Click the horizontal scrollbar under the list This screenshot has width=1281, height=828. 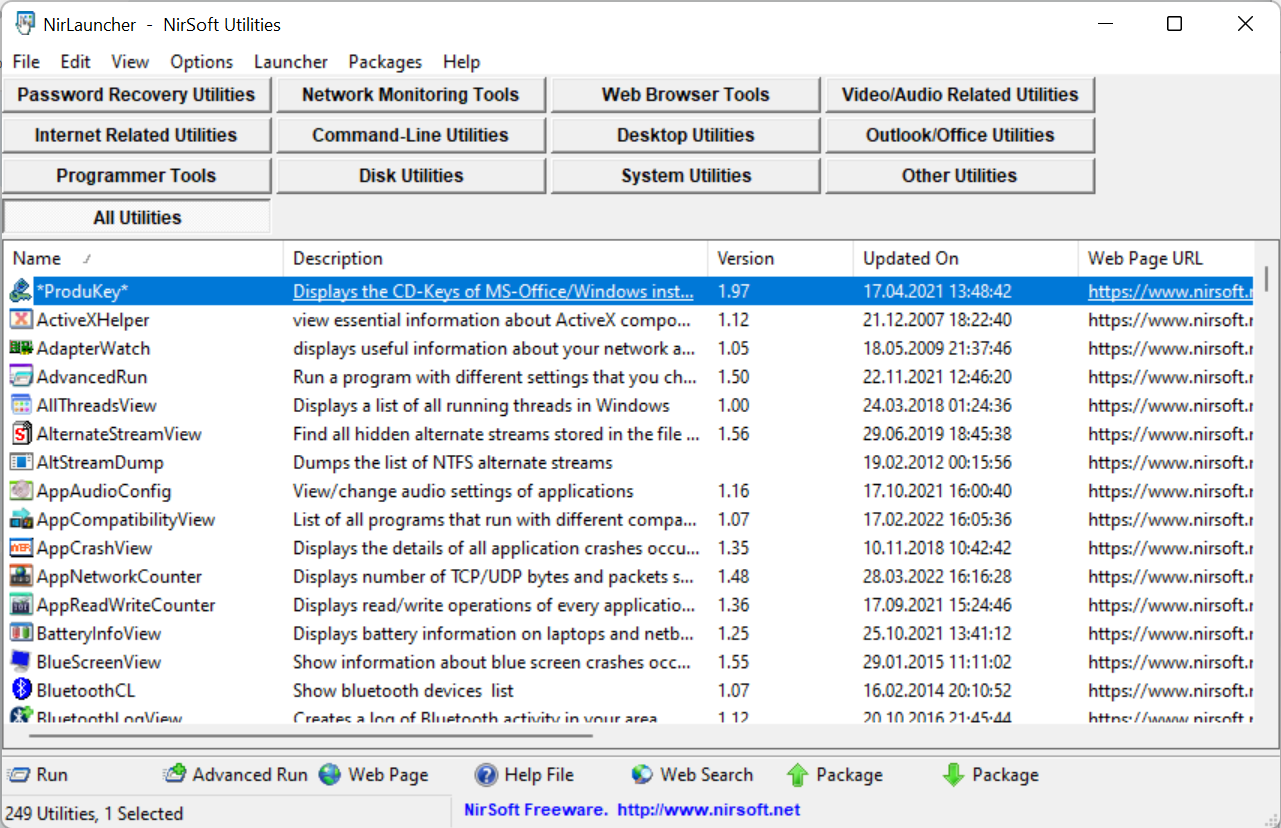coord(311,736)
